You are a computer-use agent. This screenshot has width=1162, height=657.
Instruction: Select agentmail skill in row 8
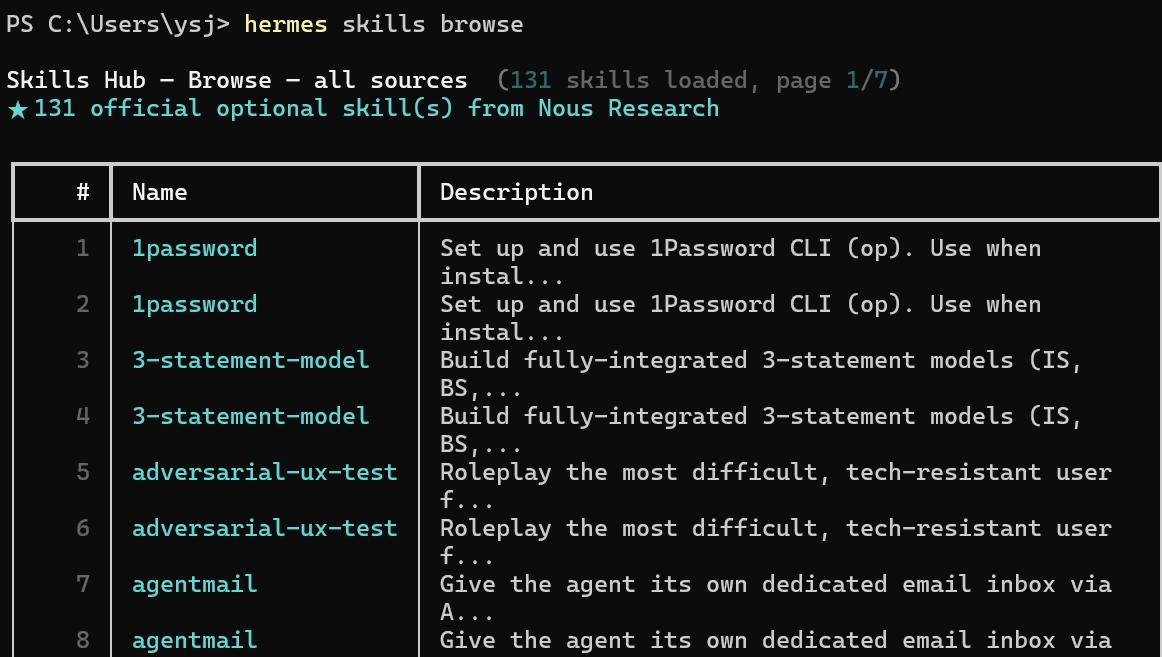pos(194,640)
